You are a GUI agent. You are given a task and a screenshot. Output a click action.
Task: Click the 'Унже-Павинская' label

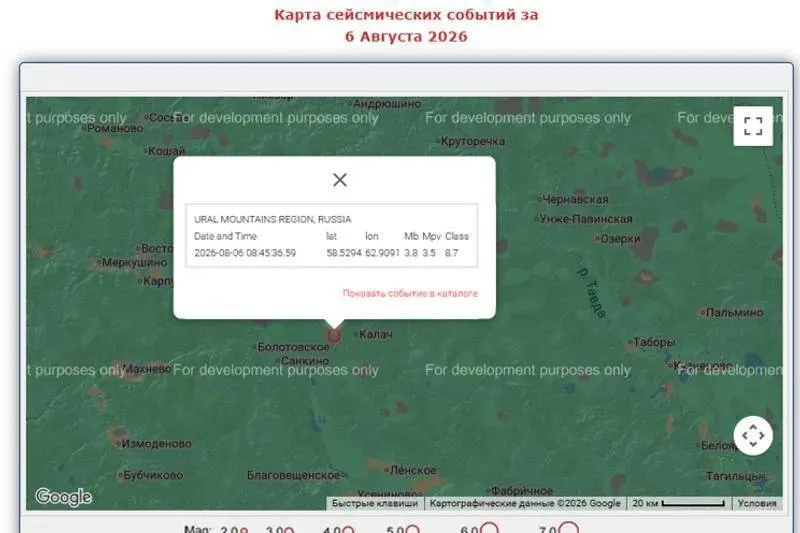[x=585, y=219]
